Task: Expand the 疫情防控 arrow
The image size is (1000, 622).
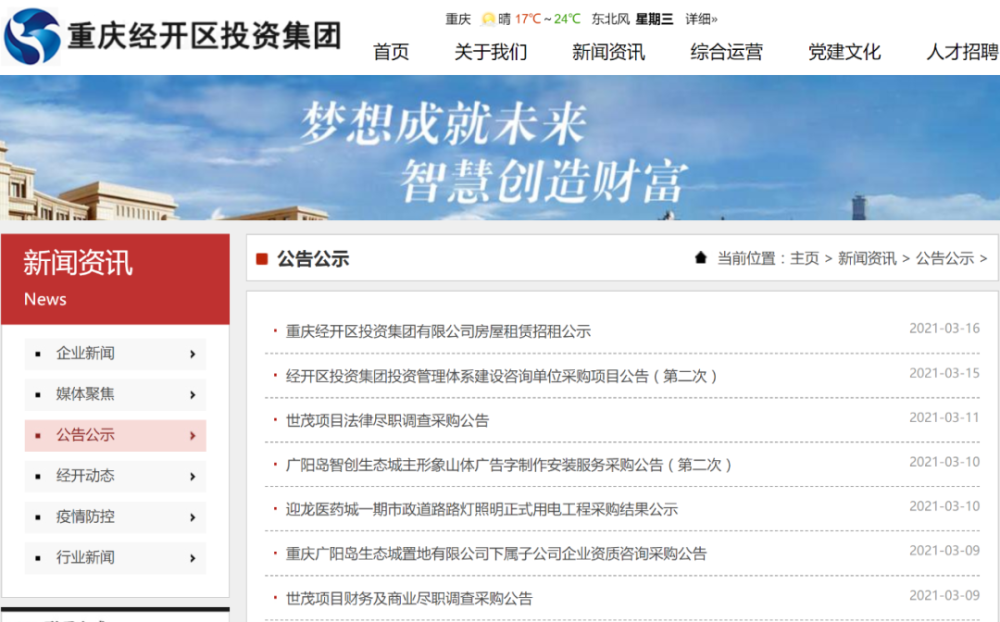Action: pyautogui.click(x=193, y=517)
